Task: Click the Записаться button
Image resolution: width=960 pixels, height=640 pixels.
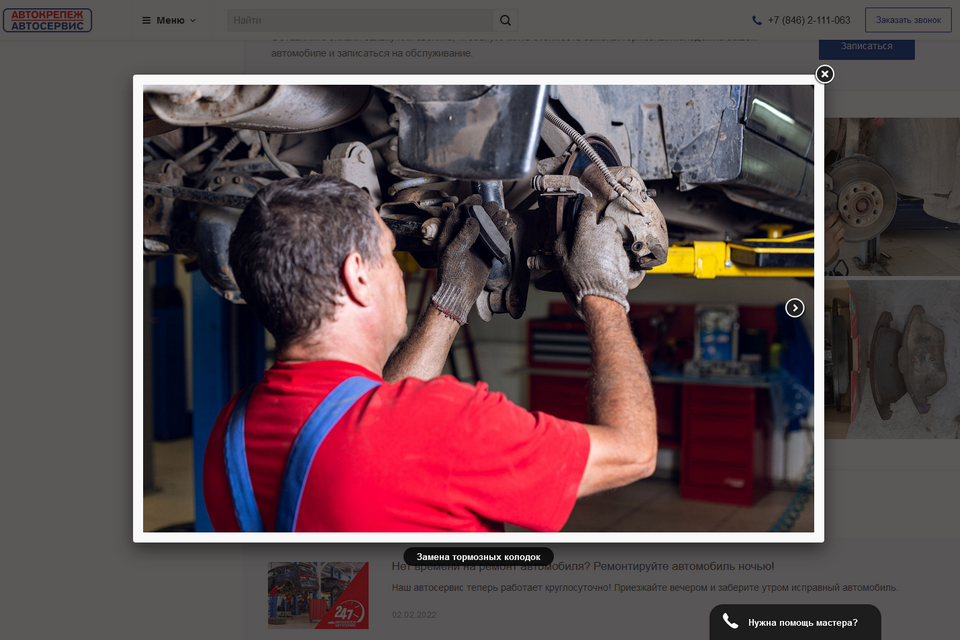Action: coord(866,47)
